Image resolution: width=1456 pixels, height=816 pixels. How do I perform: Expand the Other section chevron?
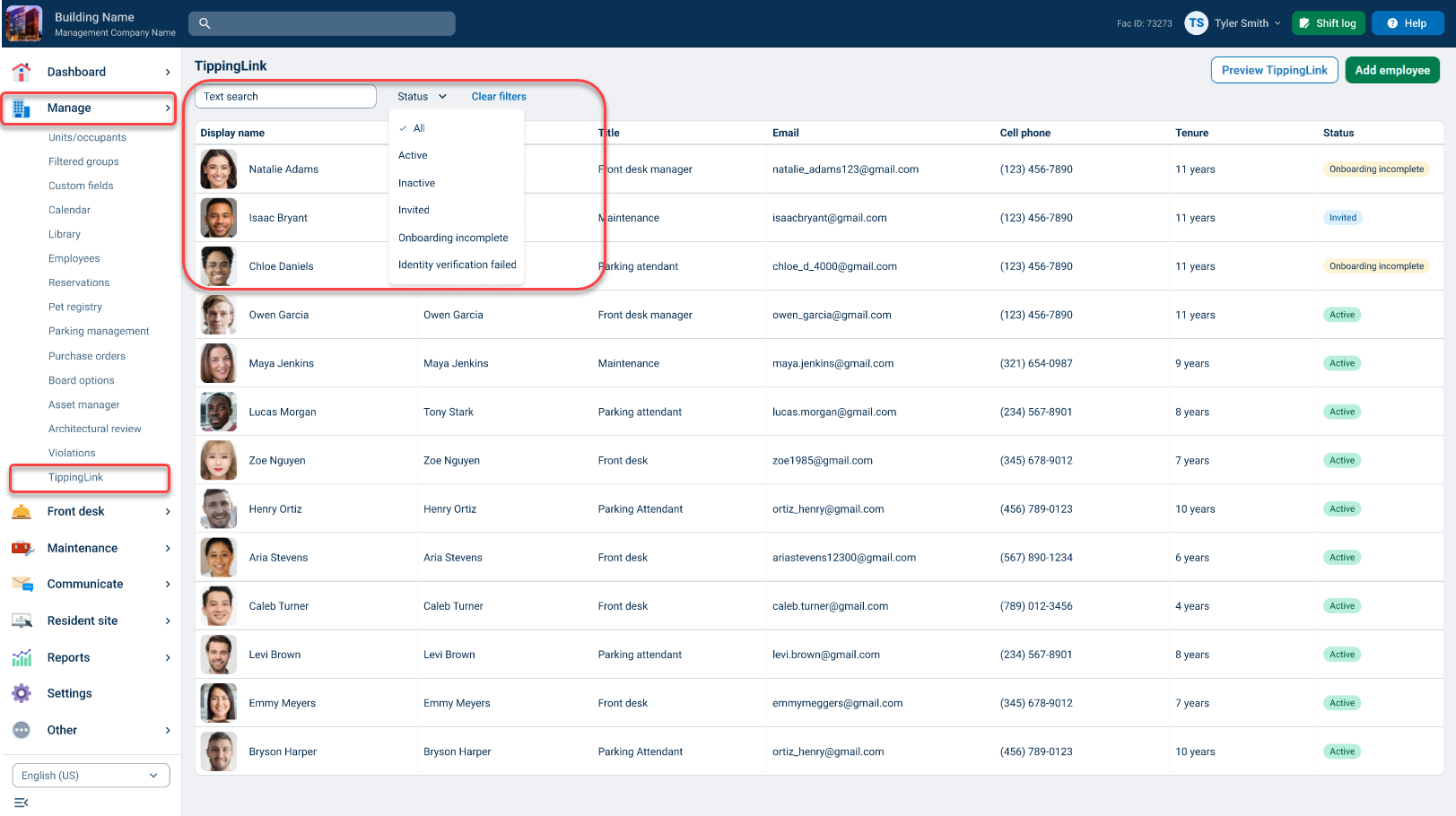168,730
